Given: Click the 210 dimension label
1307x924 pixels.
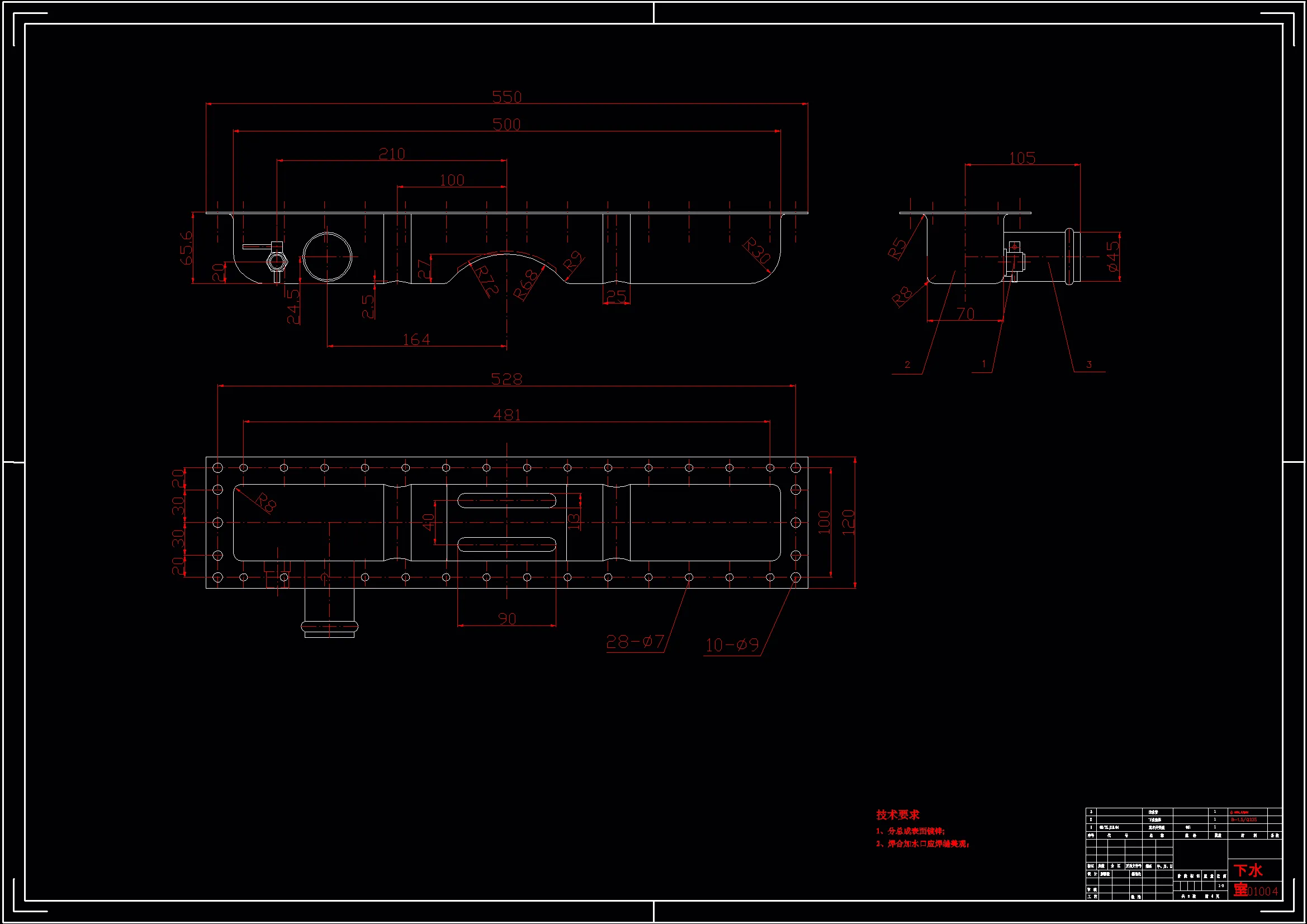Looking at the screenshot, I should 392,154.
